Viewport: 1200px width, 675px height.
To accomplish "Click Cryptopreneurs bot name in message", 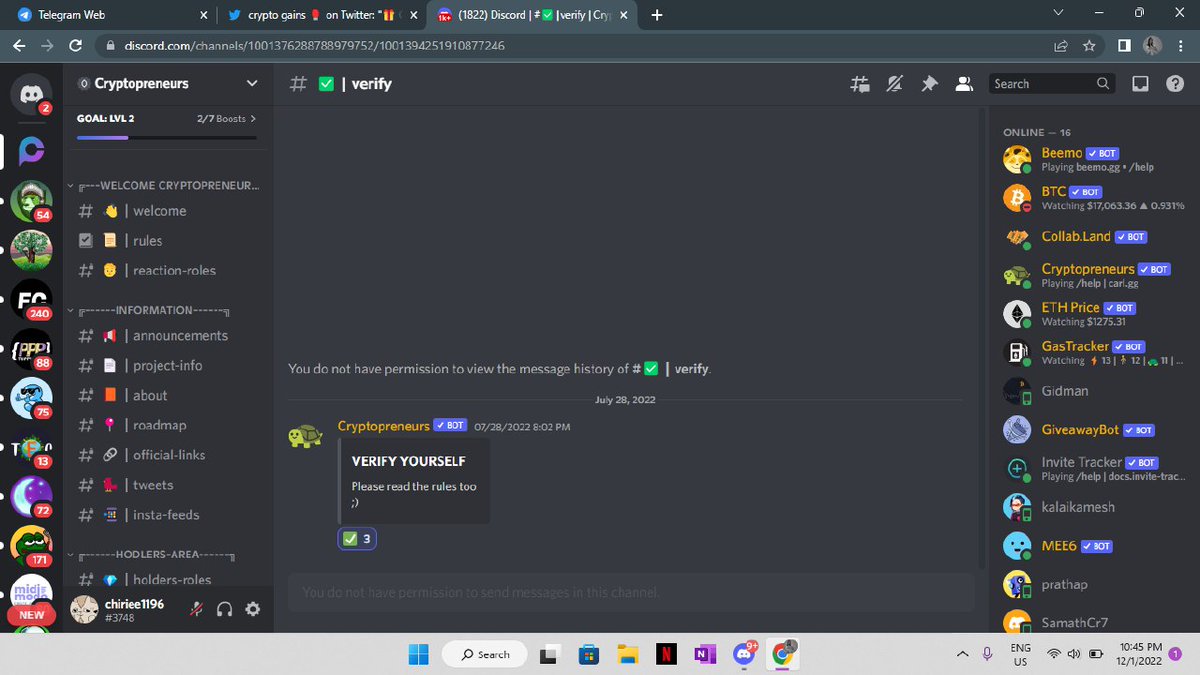I will pos(383,426).
